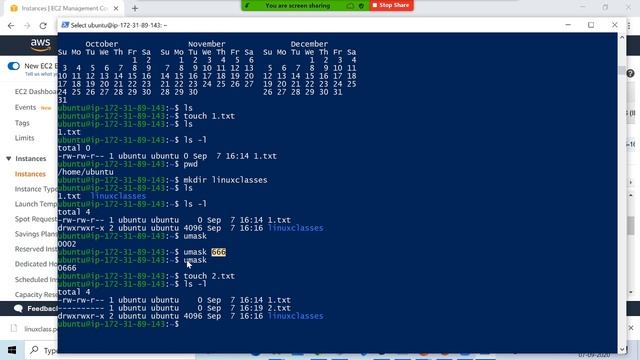Screen dimensions: 640x360
Task: Open Savings Plans in sidebar
Action: coord(36,234)
